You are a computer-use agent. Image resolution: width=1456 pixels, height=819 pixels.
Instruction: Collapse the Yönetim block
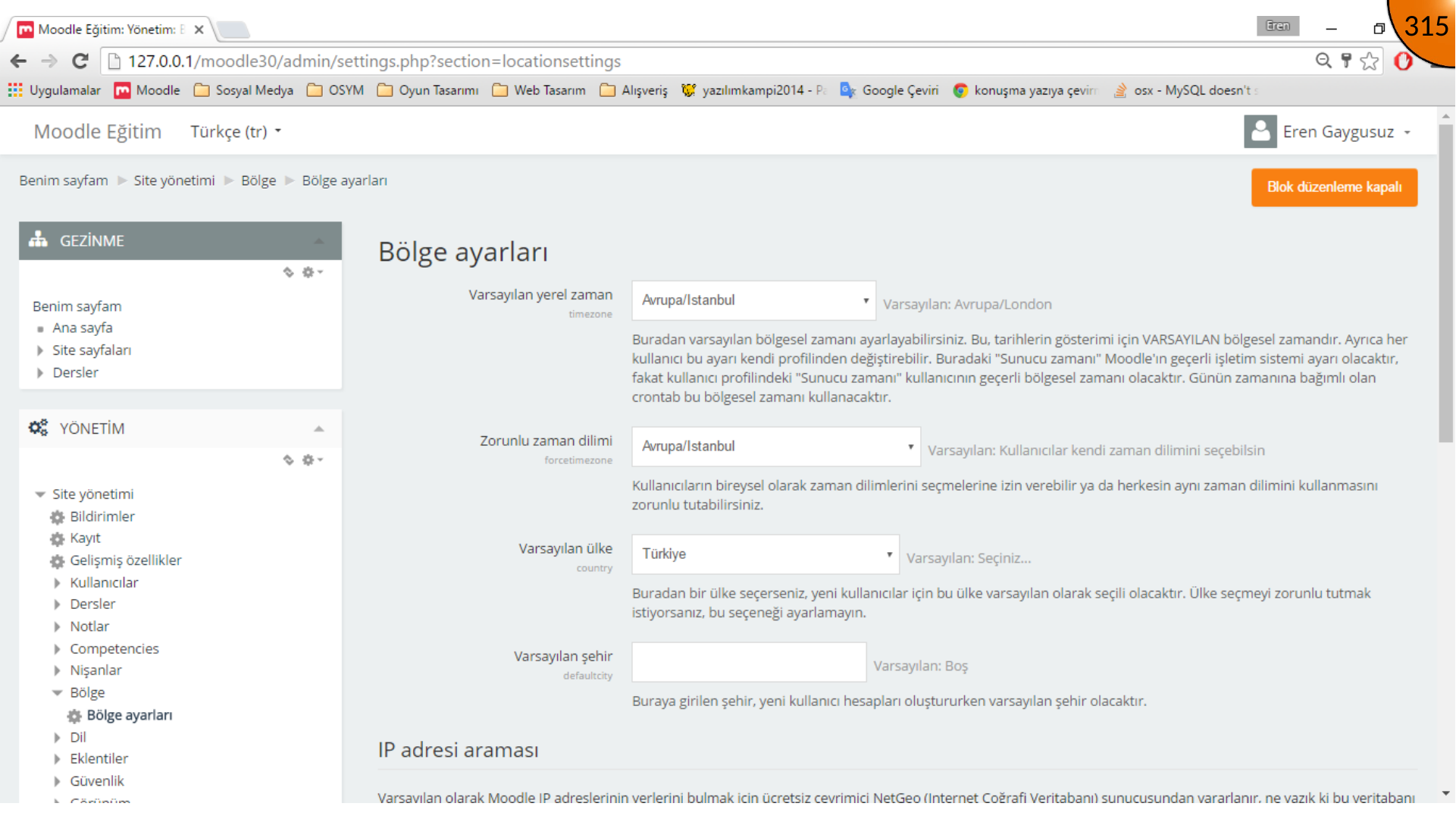pyautogui.click(x=319, y=429)
